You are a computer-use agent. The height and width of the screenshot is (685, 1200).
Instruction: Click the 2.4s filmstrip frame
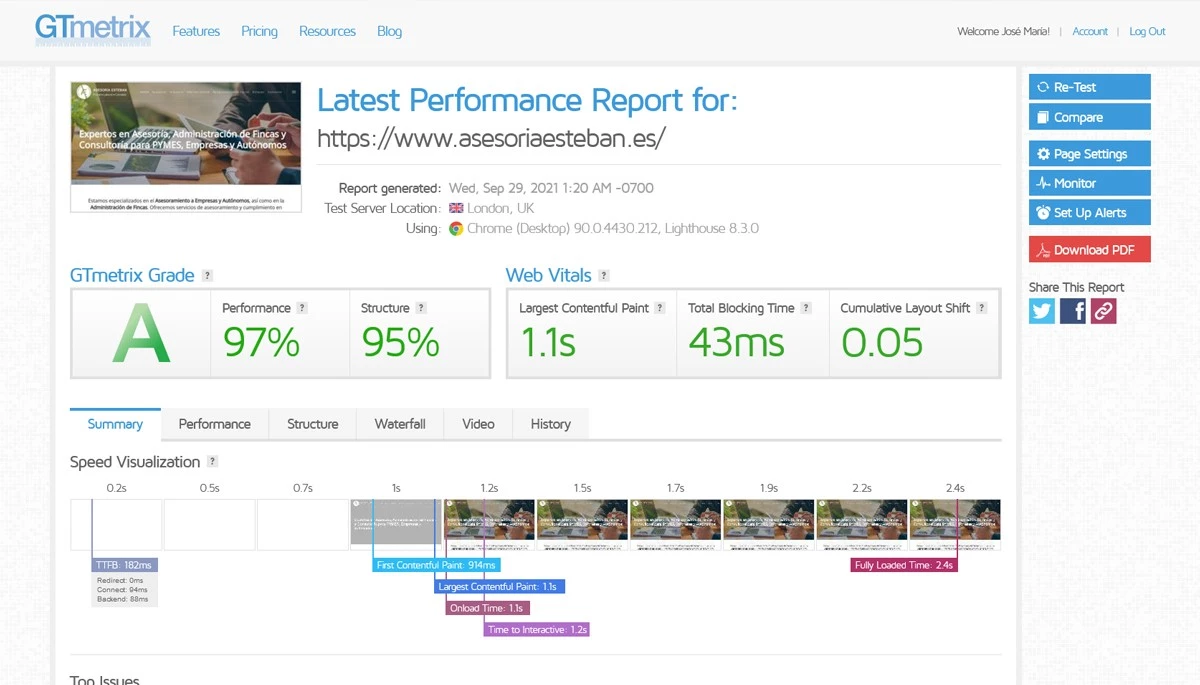955,525
